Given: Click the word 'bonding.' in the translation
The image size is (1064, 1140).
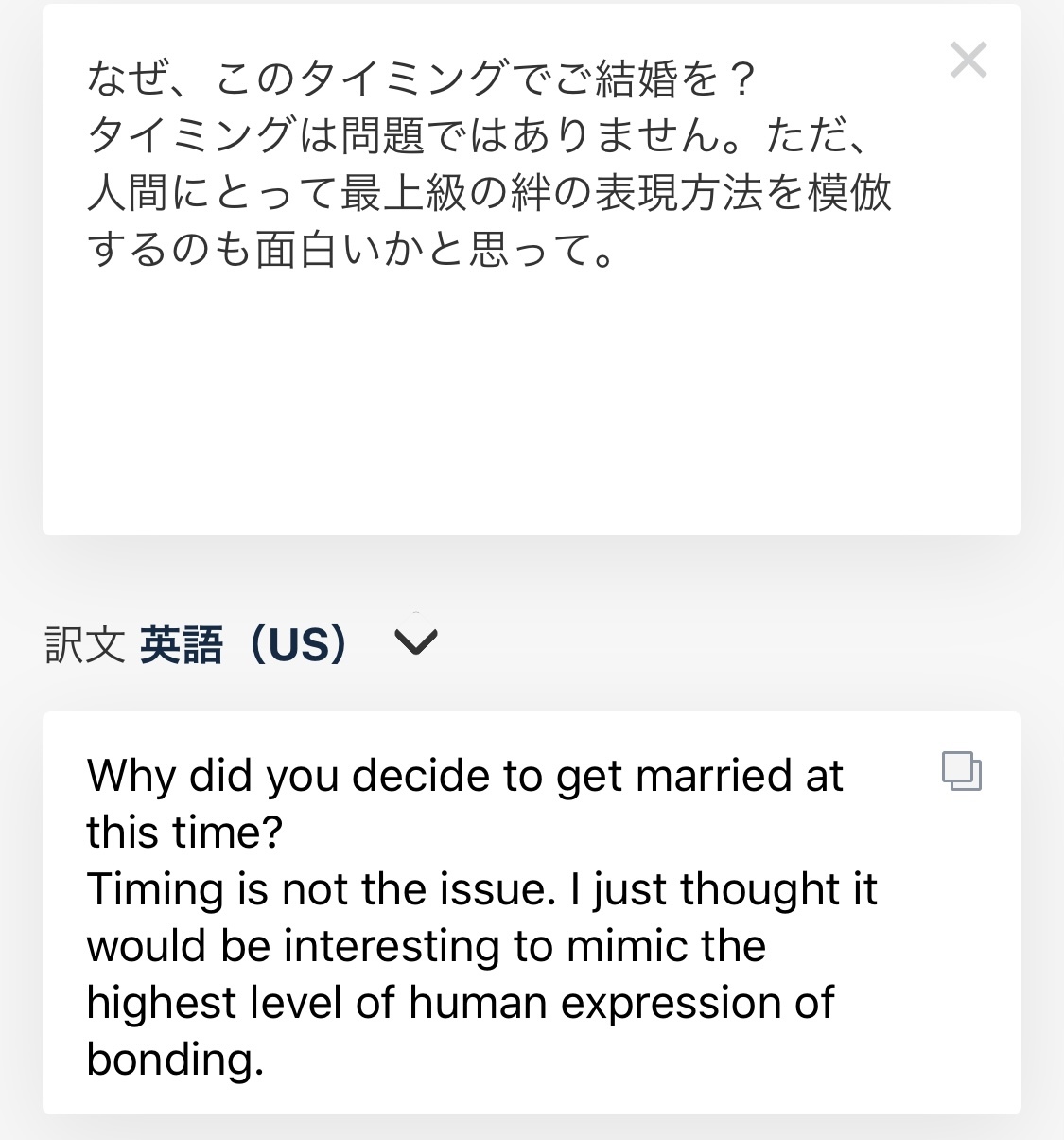Looking at the screenshot, I should point(175,1060).
